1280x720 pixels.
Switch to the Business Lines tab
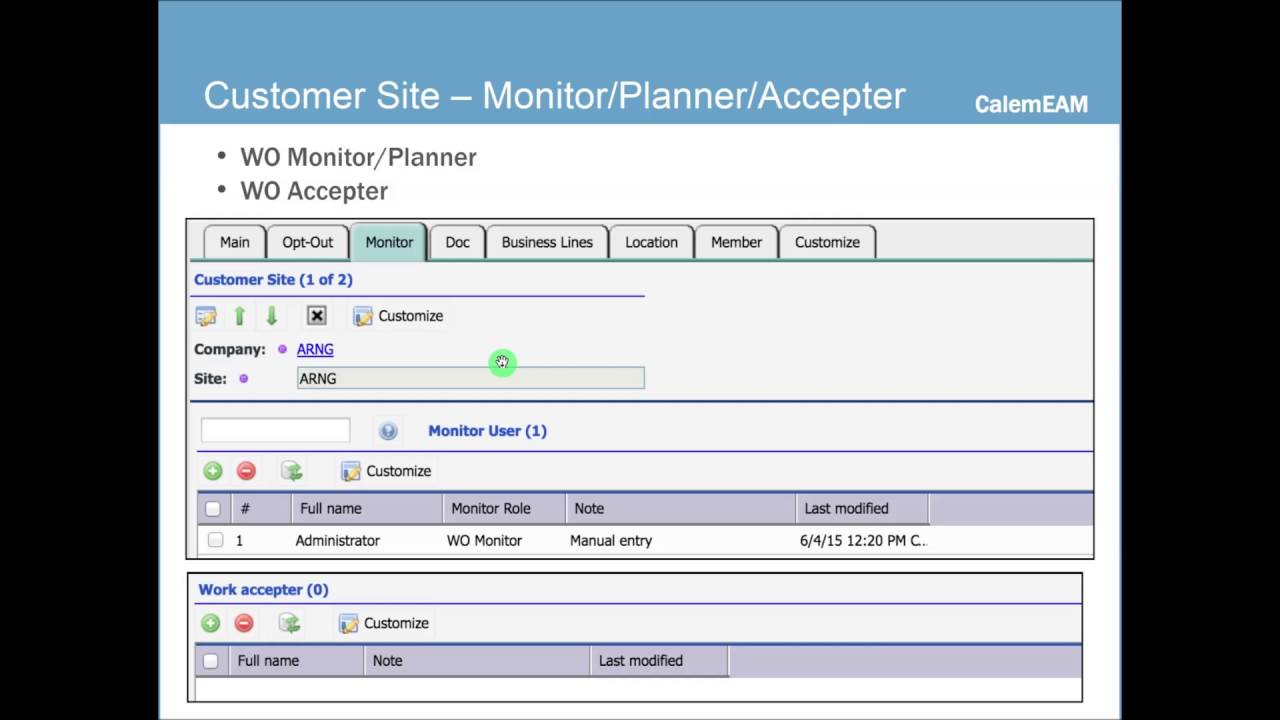(547, 242)
